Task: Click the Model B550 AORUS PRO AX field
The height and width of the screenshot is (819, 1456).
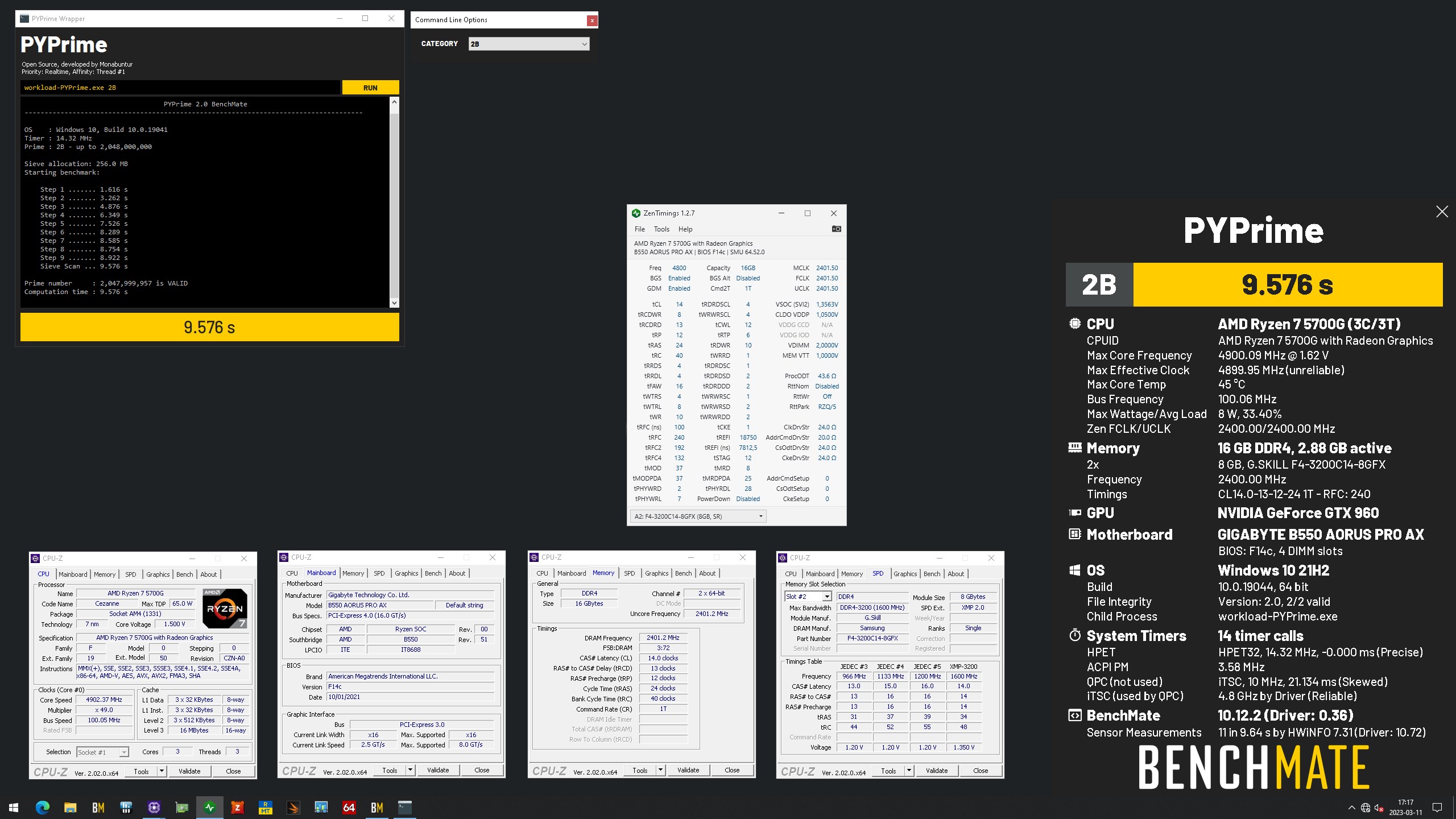Action: (381, 605)
